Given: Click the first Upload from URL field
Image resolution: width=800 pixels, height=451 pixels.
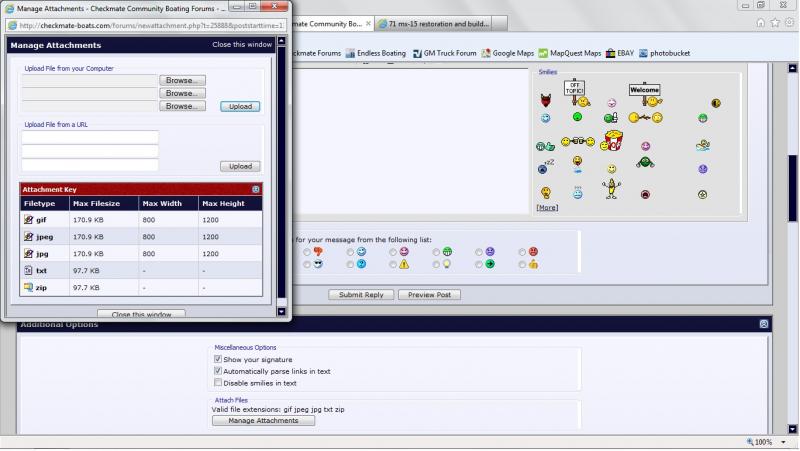Looking at the screenshot, I should (x=90, y=137).
